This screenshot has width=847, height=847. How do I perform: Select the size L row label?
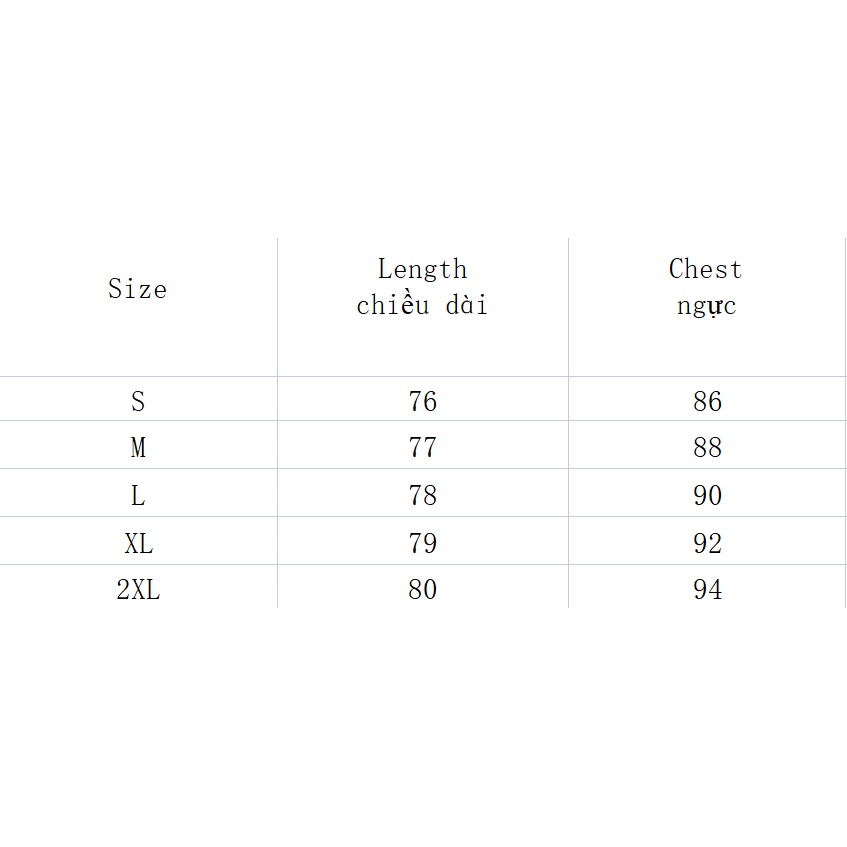tap(138, 496)
